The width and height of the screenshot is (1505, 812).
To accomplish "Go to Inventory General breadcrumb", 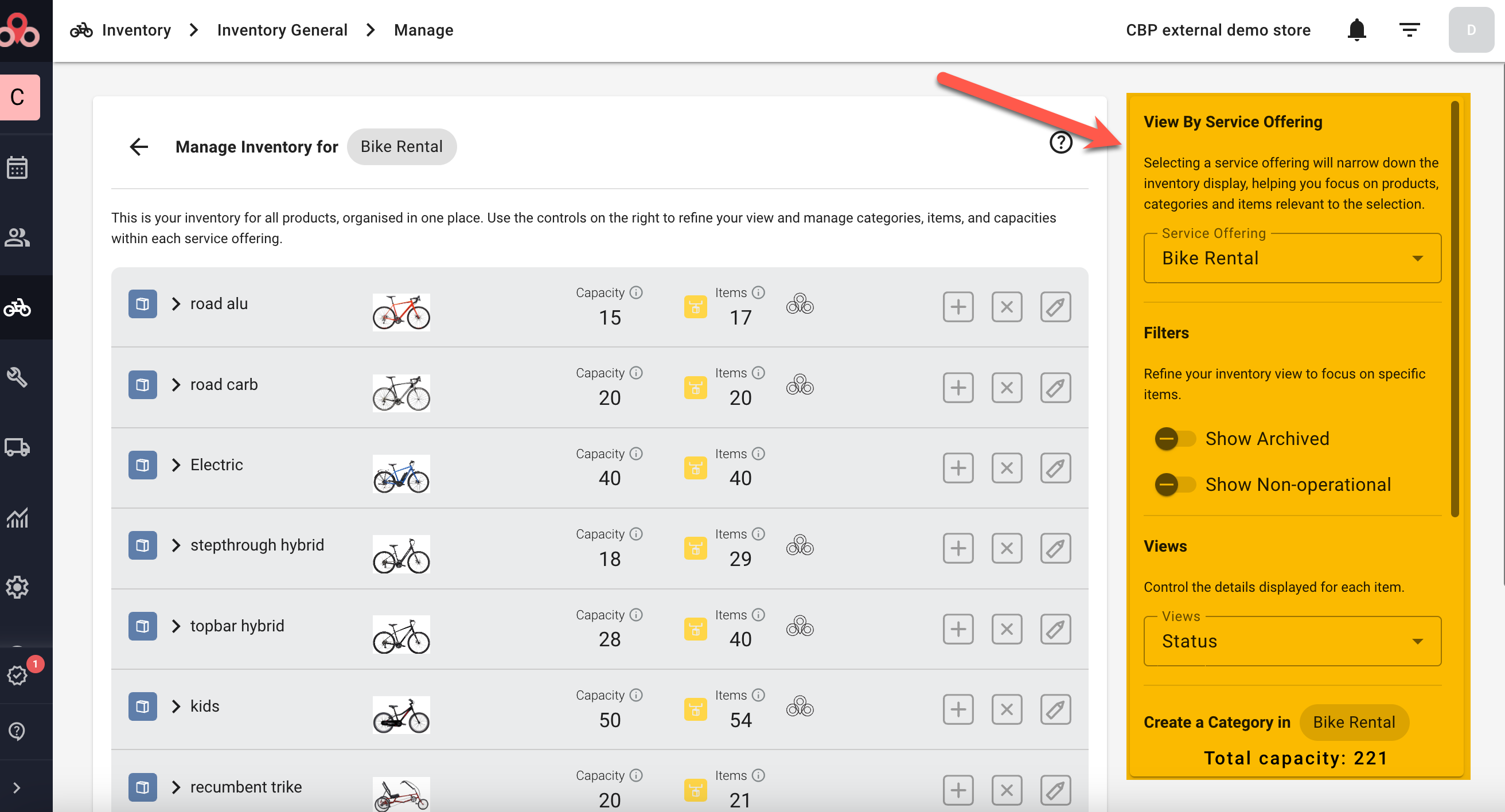I will [x=282, y=30].
